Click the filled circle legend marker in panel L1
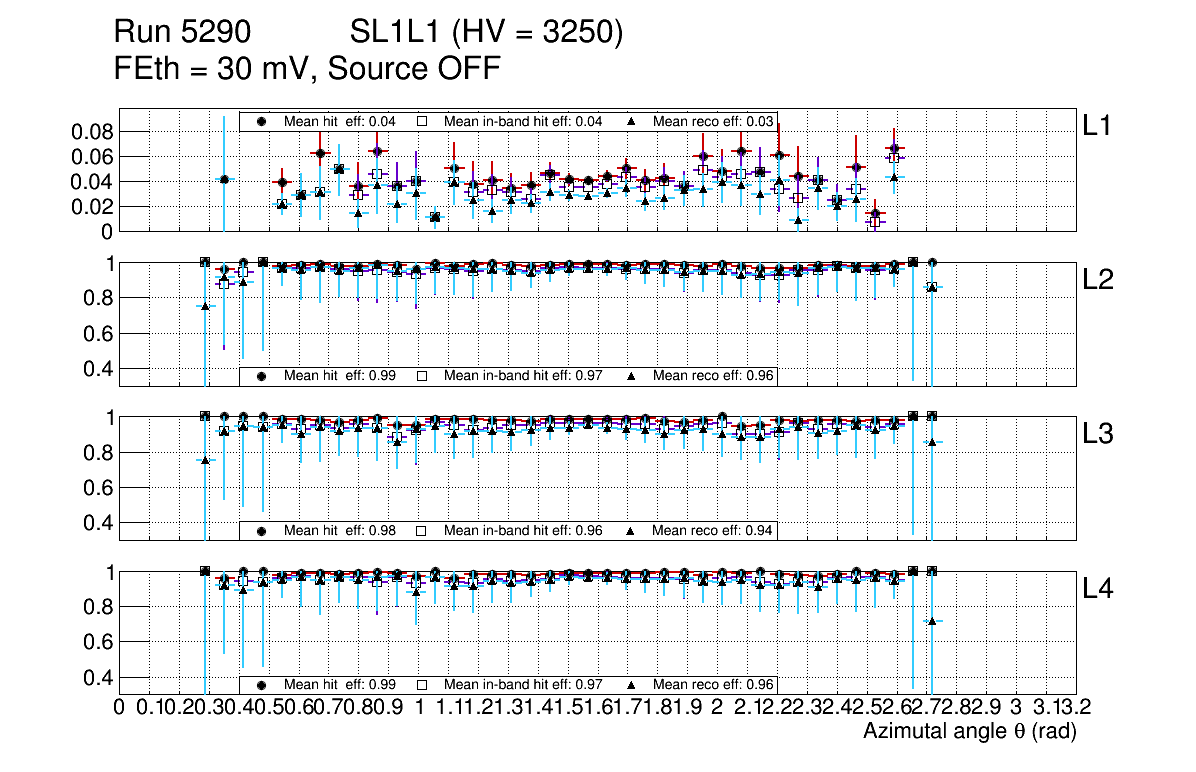This screenshot has width=1196, height=772. pos(262,121)
